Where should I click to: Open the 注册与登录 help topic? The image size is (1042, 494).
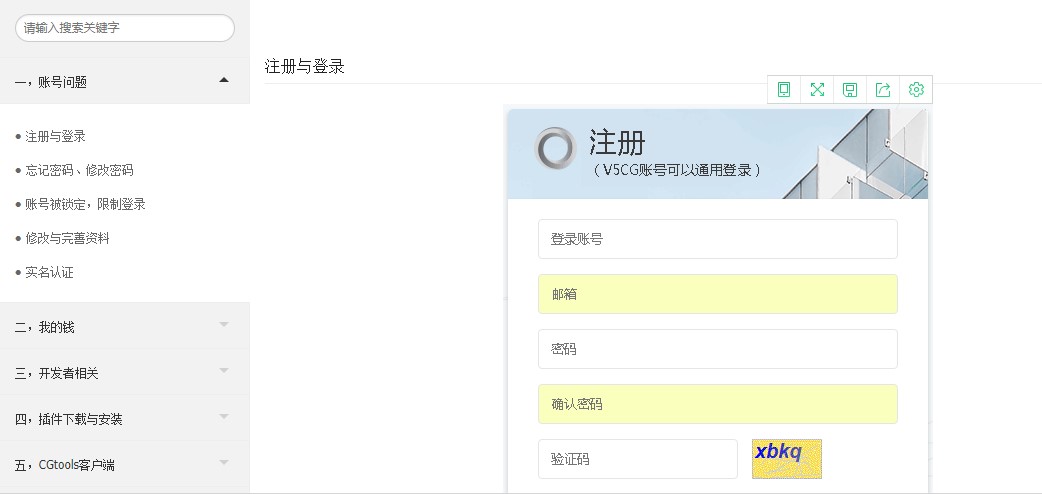[55, 136]
